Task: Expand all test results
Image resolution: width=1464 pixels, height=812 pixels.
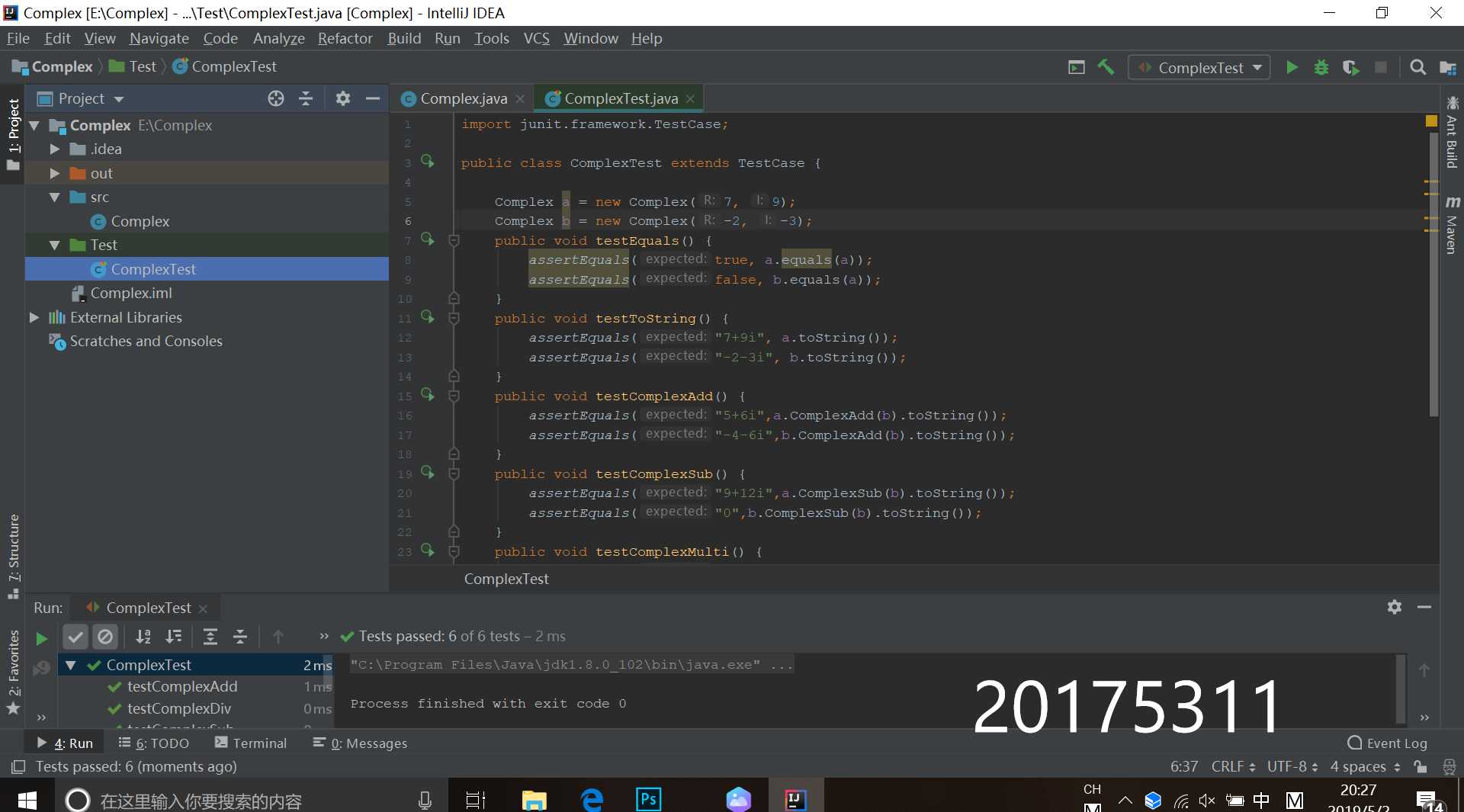Action: pos(210,636)
